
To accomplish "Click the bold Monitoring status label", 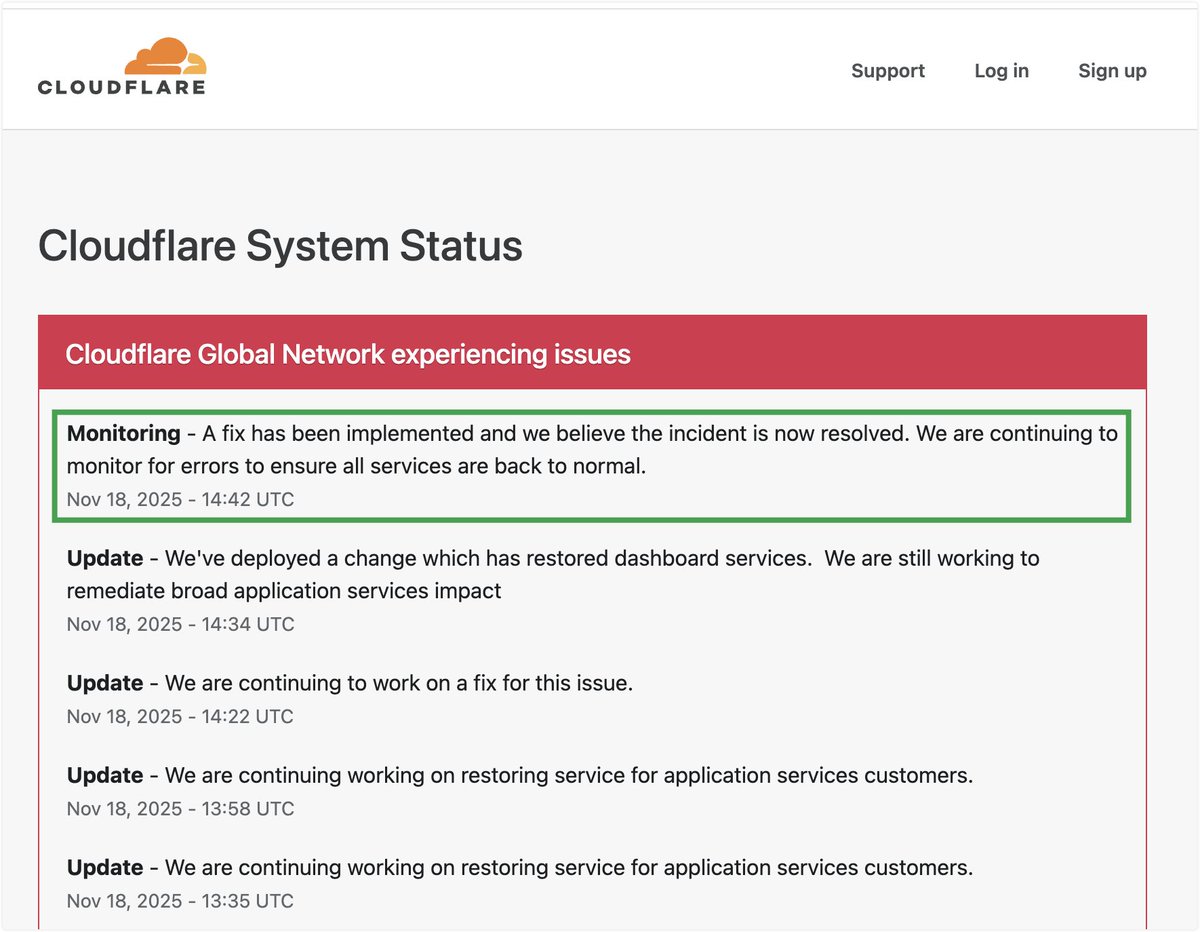I will tap(123, 434).
